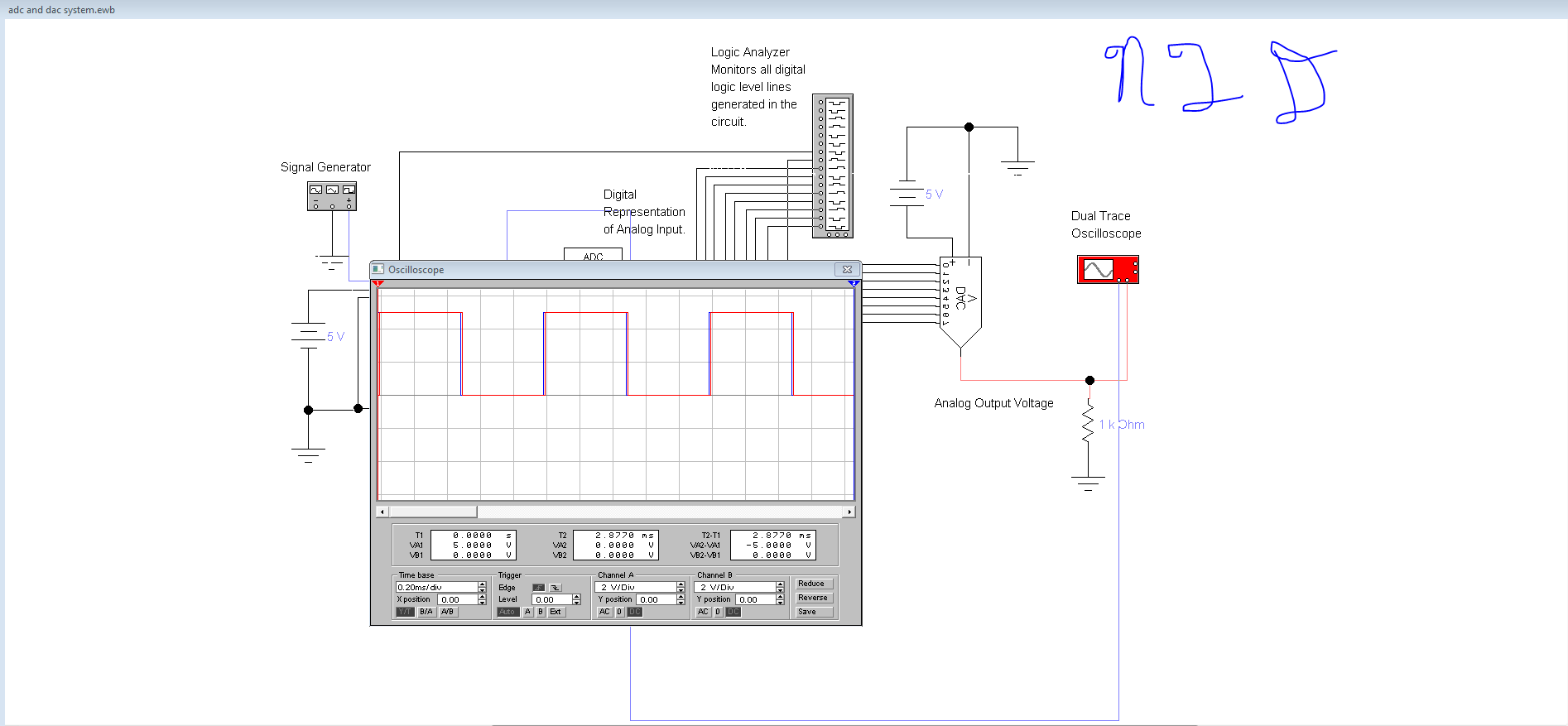Viewport: 1568px width, 726px height.
Task: Set Channel B coupling to AC
Action: [x=703, y=612]
